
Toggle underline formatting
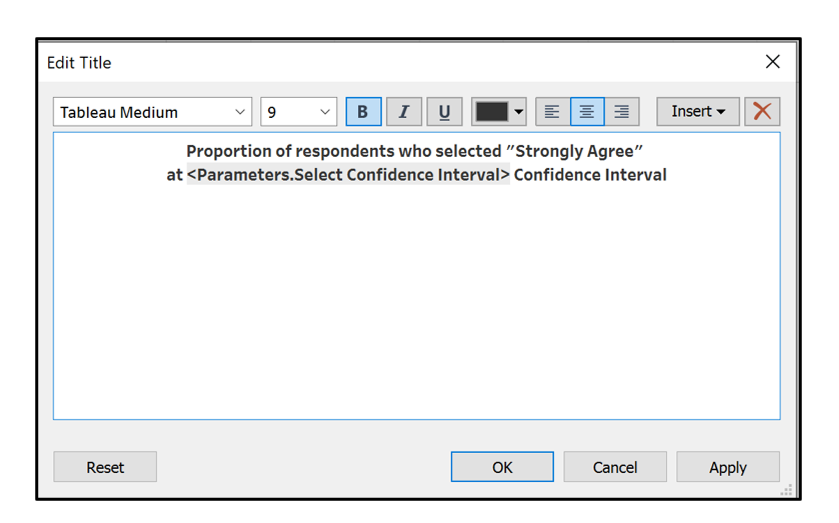coord(444,112)
